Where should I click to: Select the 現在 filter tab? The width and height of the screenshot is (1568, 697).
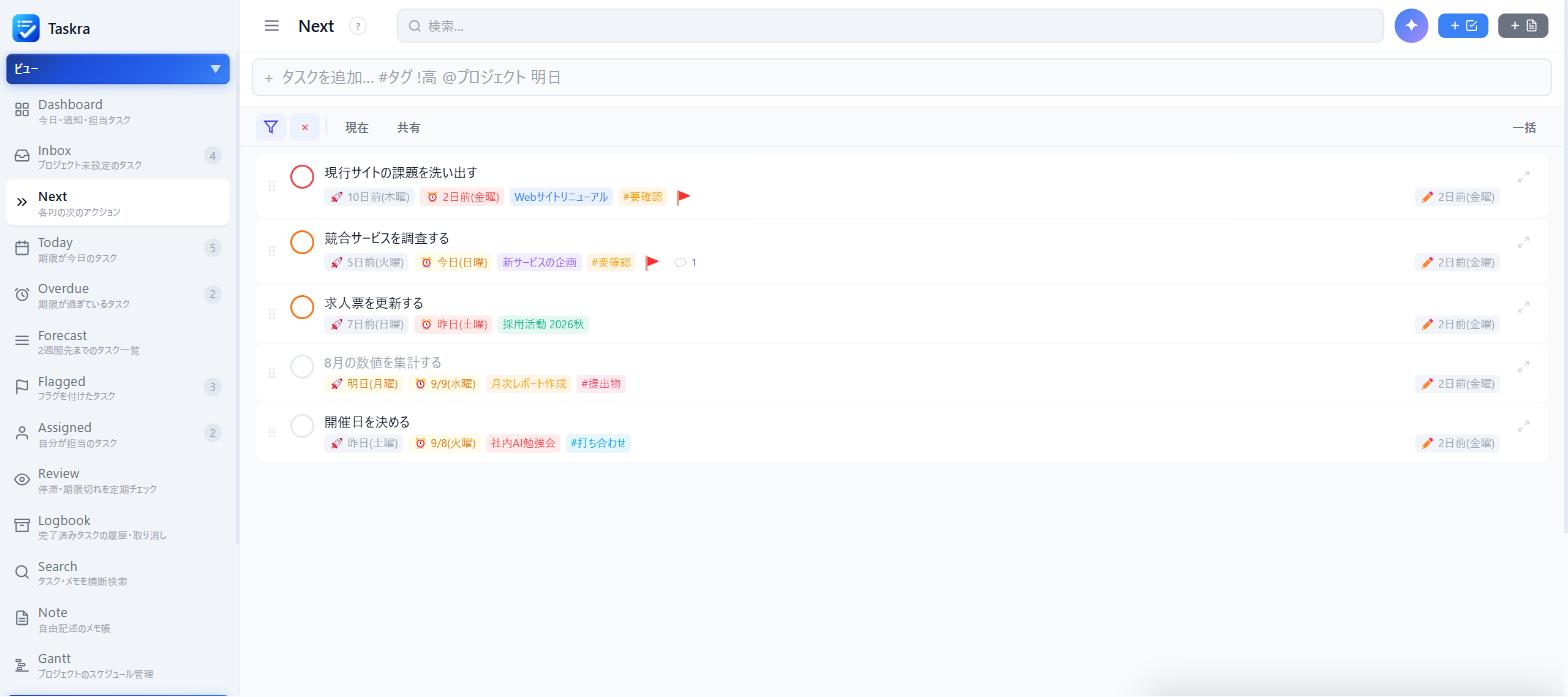click(x=357, y=127)
